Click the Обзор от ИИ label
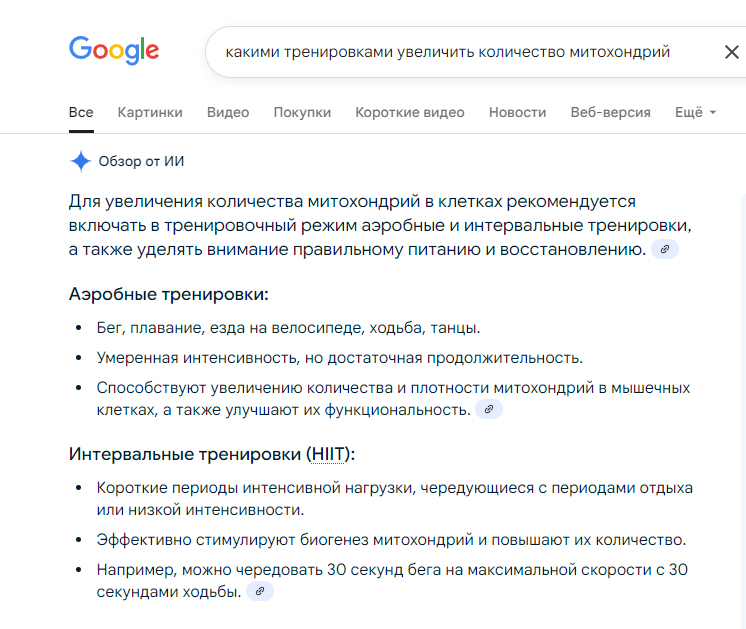 (x=141, y=161)
